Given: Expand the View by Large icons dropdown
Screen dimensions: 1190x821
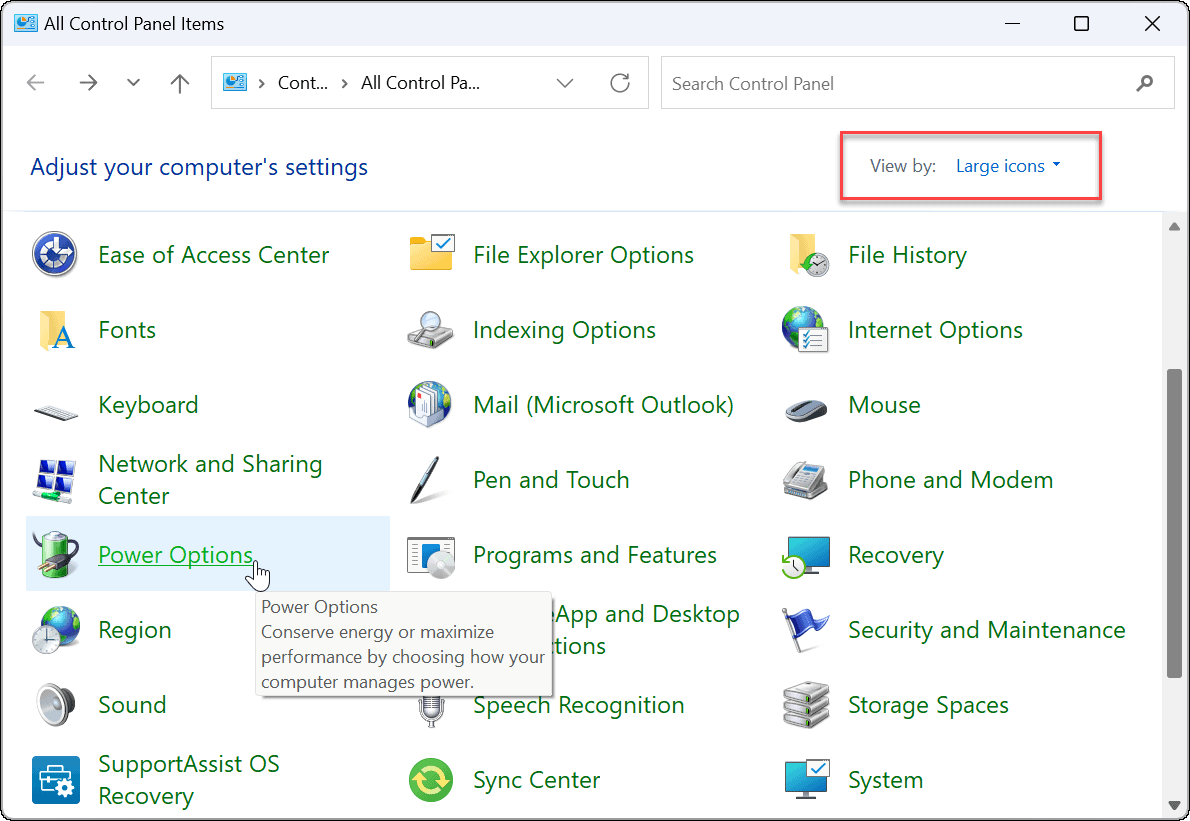Looking at the screenshot, I should (1007, 166).
